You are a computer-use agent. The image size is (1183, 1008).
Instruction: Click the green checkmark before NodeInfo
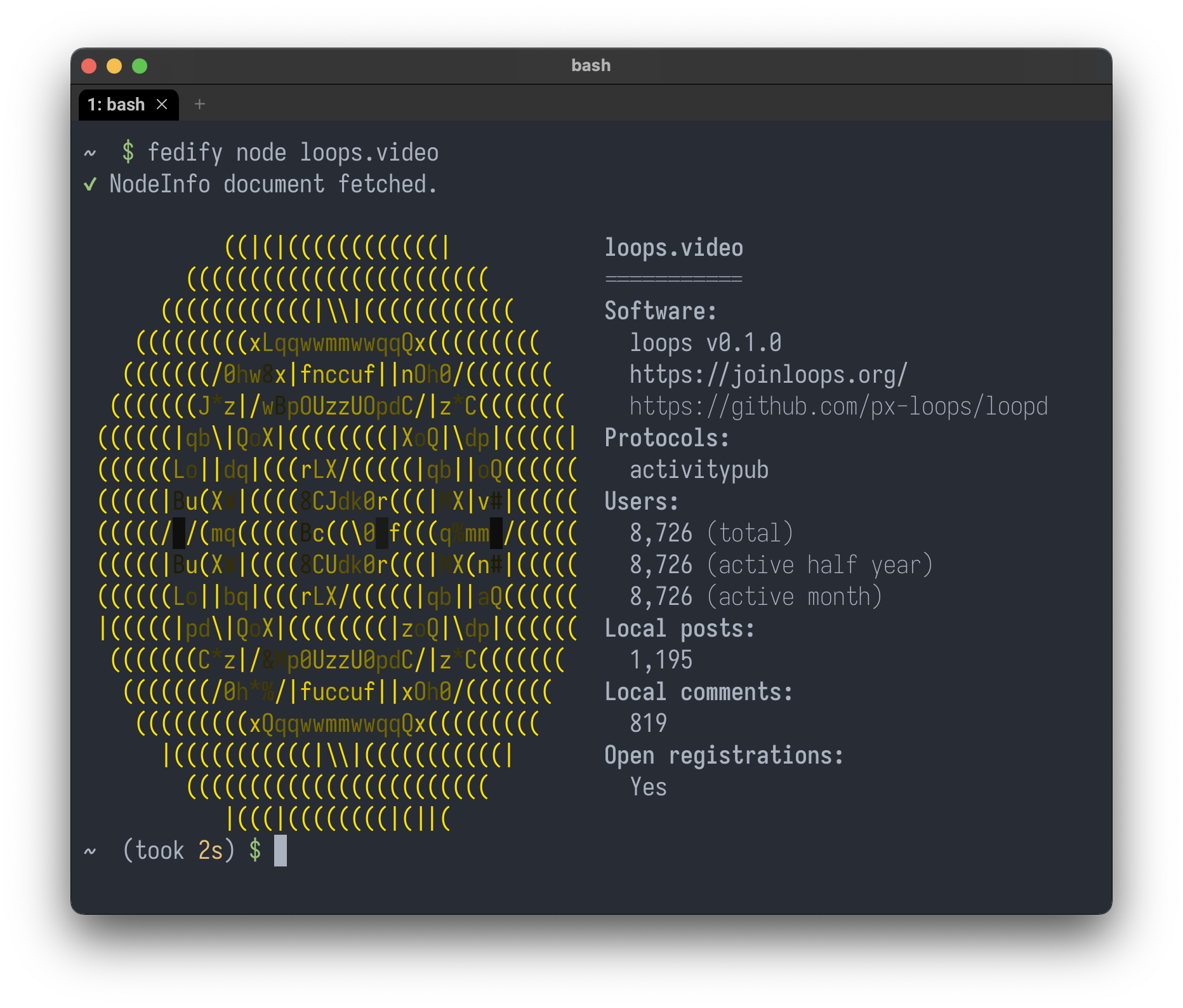coord(90,185)
